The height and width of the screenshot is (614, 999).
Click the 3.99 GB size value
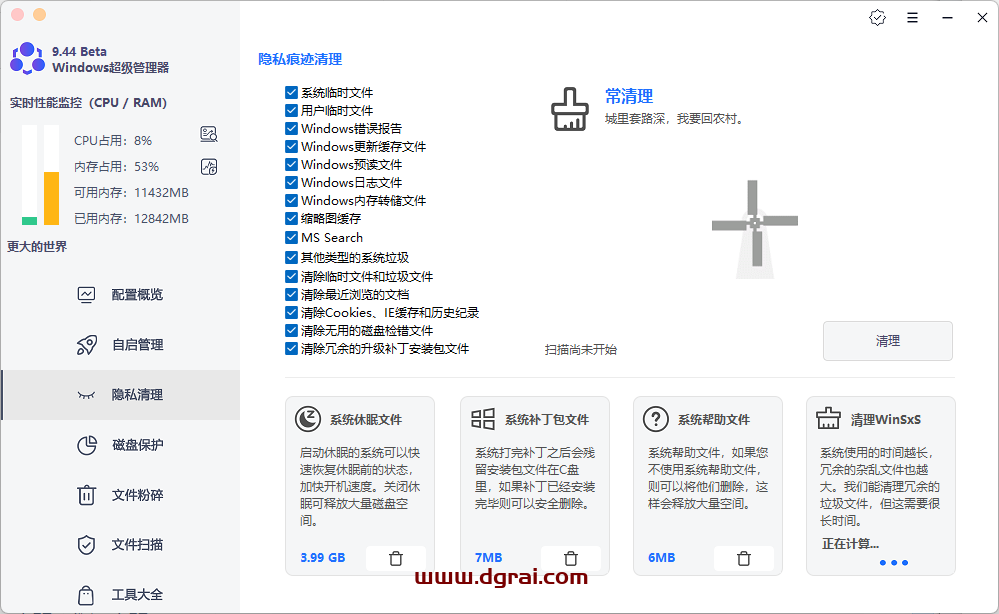(x=322, y=558)
